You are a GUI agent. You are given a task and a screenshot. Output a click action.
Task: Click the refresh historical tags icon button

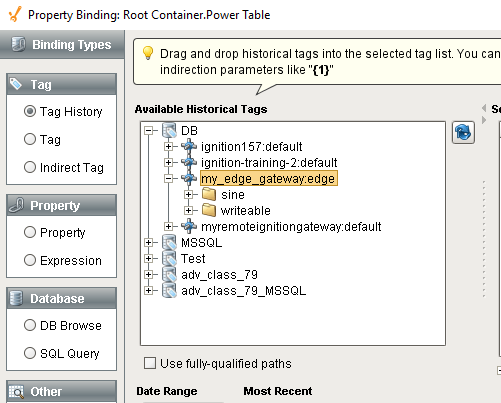pos(463,132)
